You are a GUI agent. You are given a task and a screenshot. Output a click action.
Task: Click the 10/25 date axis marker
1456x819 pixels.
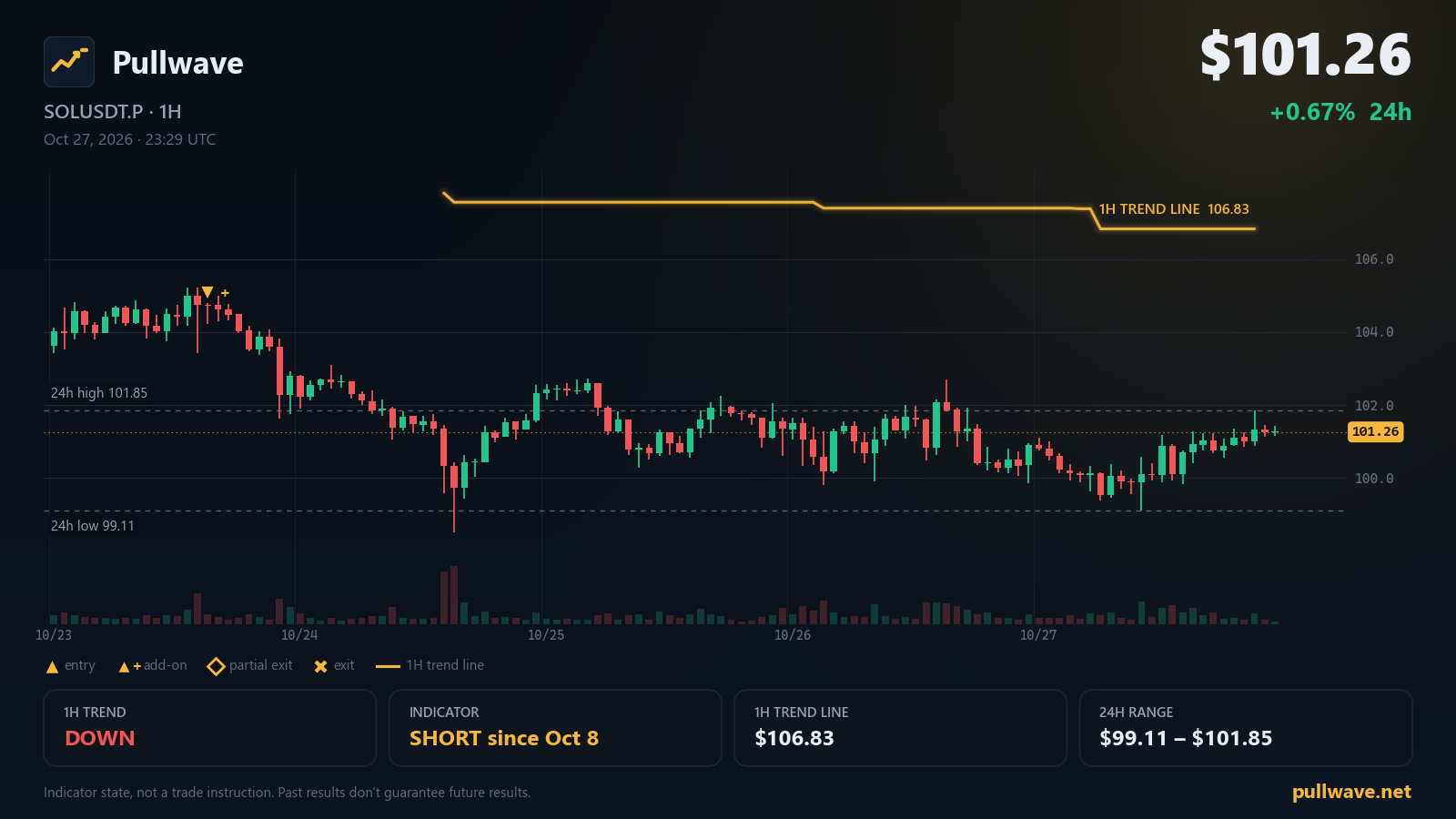[x=546, y=635]
